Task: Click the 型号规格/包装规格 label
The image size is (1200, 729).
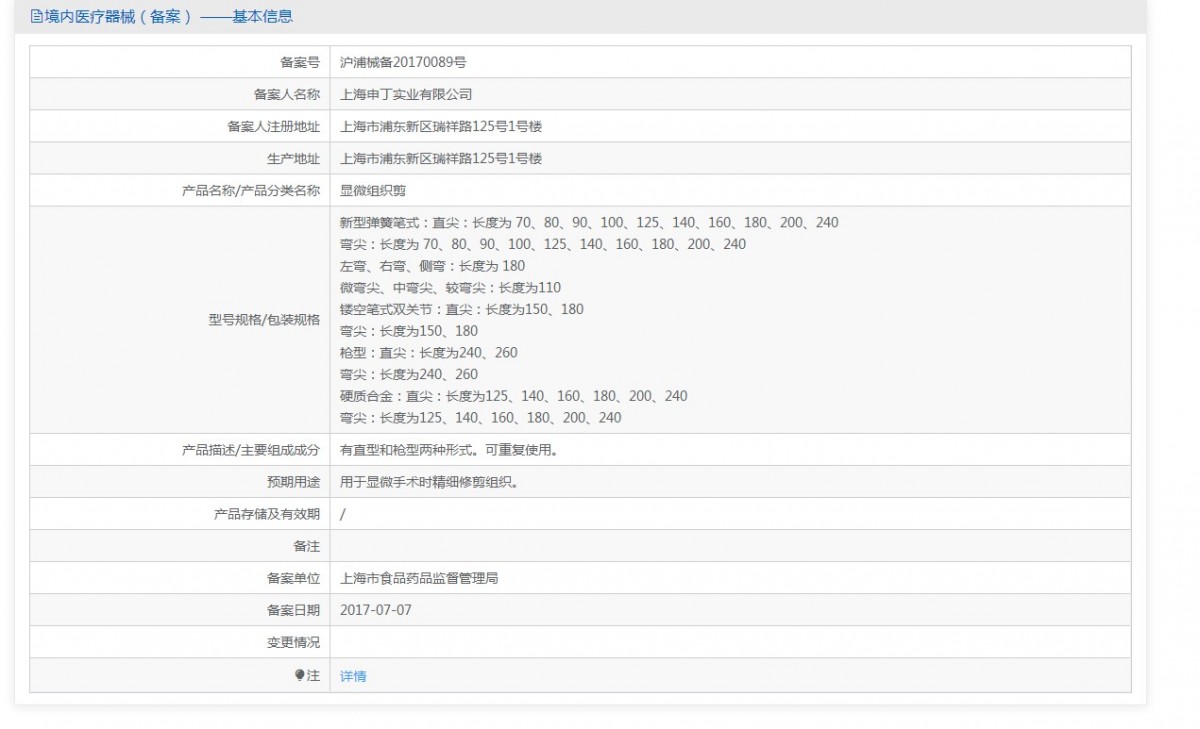Action: (x=264, y=320)
